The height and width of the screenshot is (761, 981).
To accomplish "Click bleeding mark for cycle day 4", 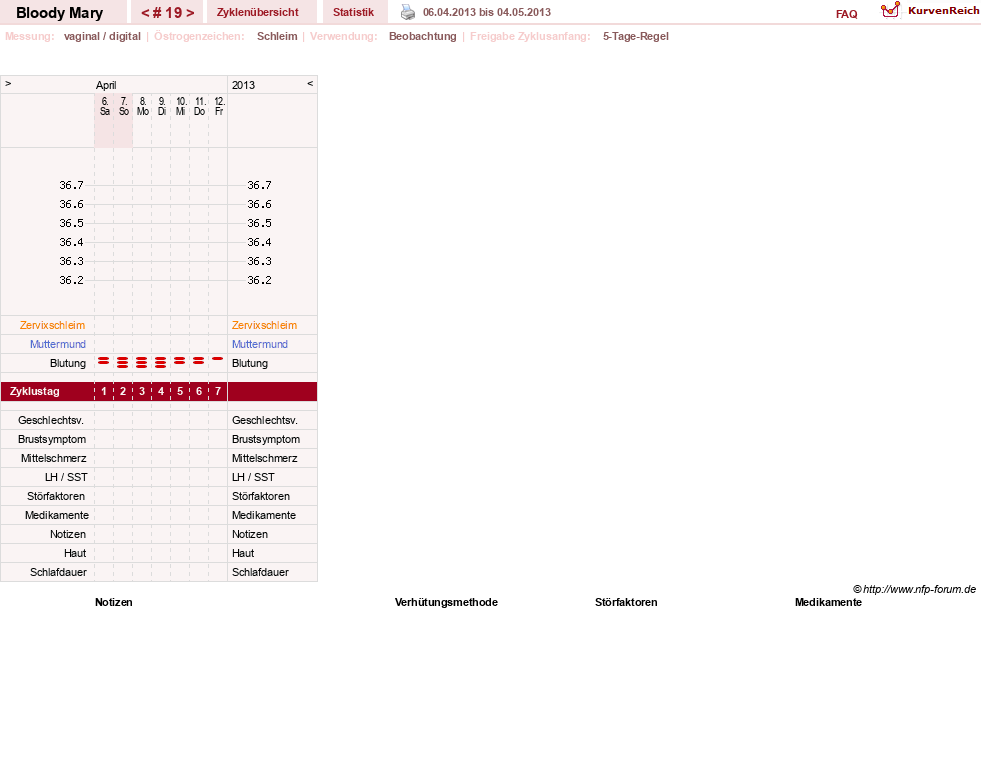I will click(161, 362).
